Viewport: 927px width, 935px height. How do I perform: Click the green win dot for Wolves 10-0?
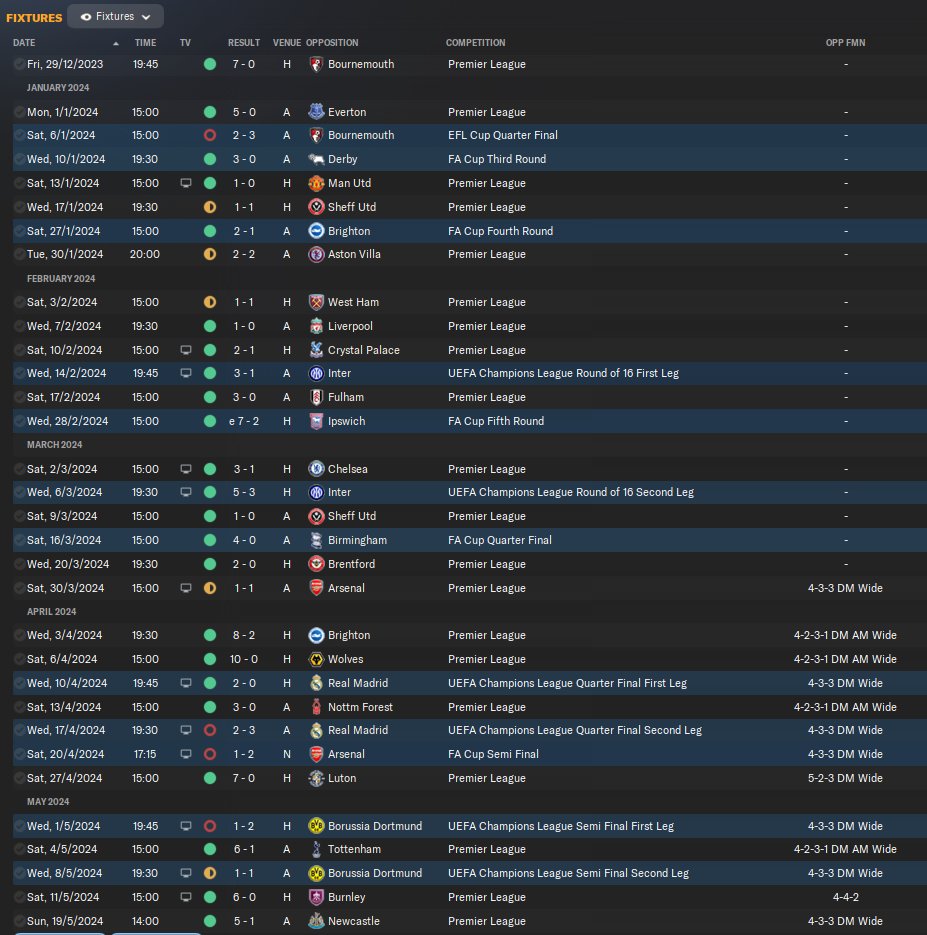[210, 659]
